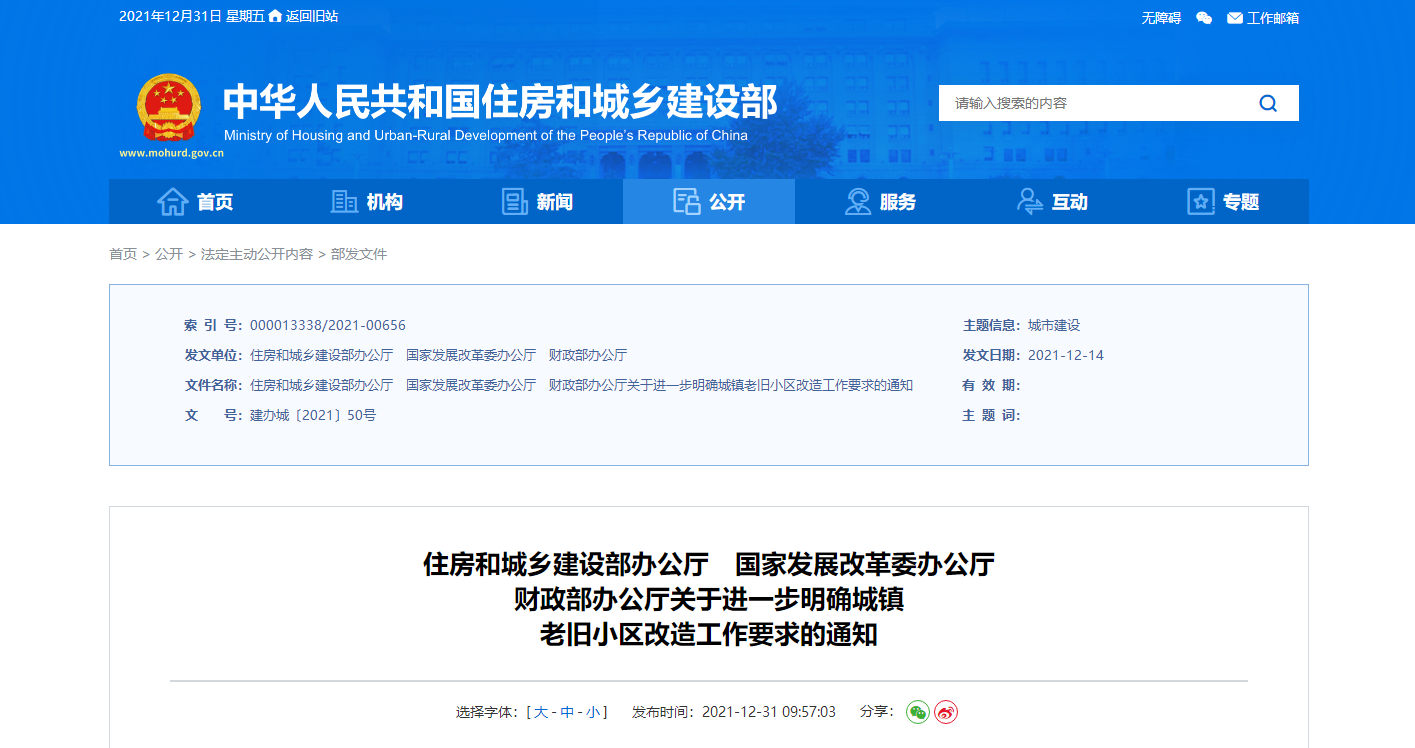The width and height of the screenshot is (1415, 748).
Task: Open the 专题 navigation tab
Action: (x=1223, y=202)
